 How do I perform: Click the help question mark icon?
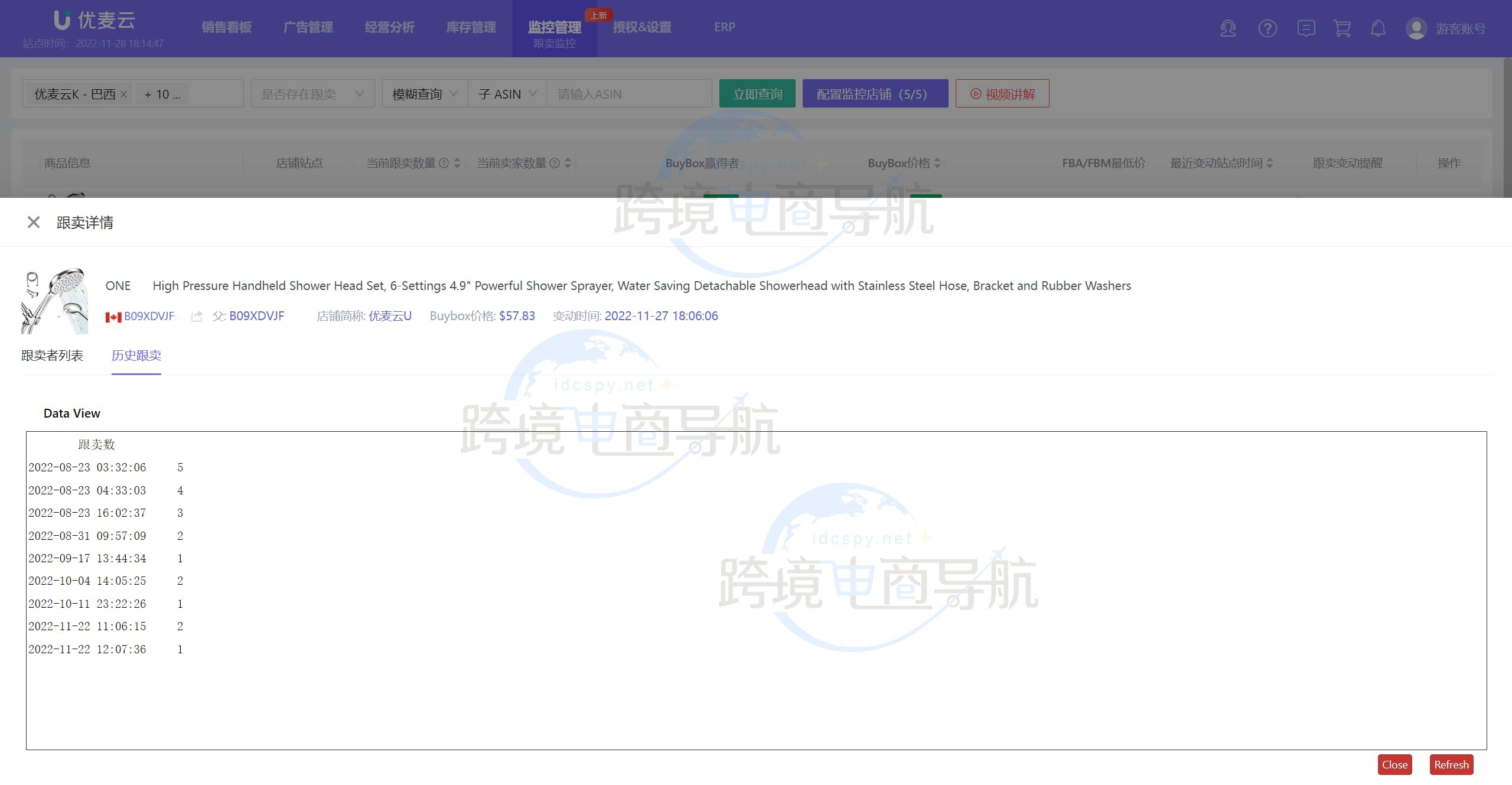1267,28
